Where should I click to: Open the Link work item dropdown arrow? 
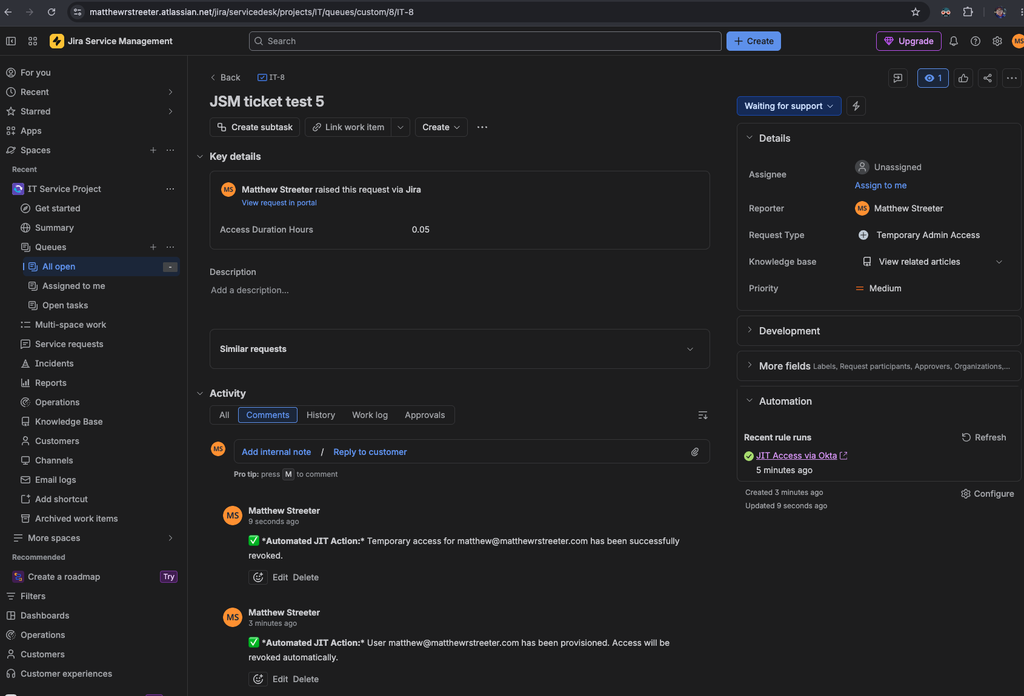(400, 127)
